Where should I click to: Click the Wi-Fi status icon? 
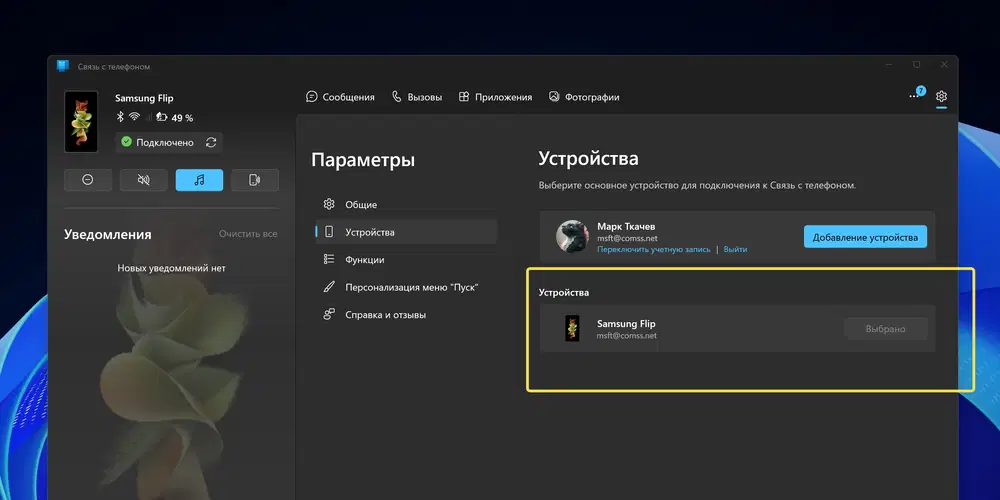coord(134,117)
